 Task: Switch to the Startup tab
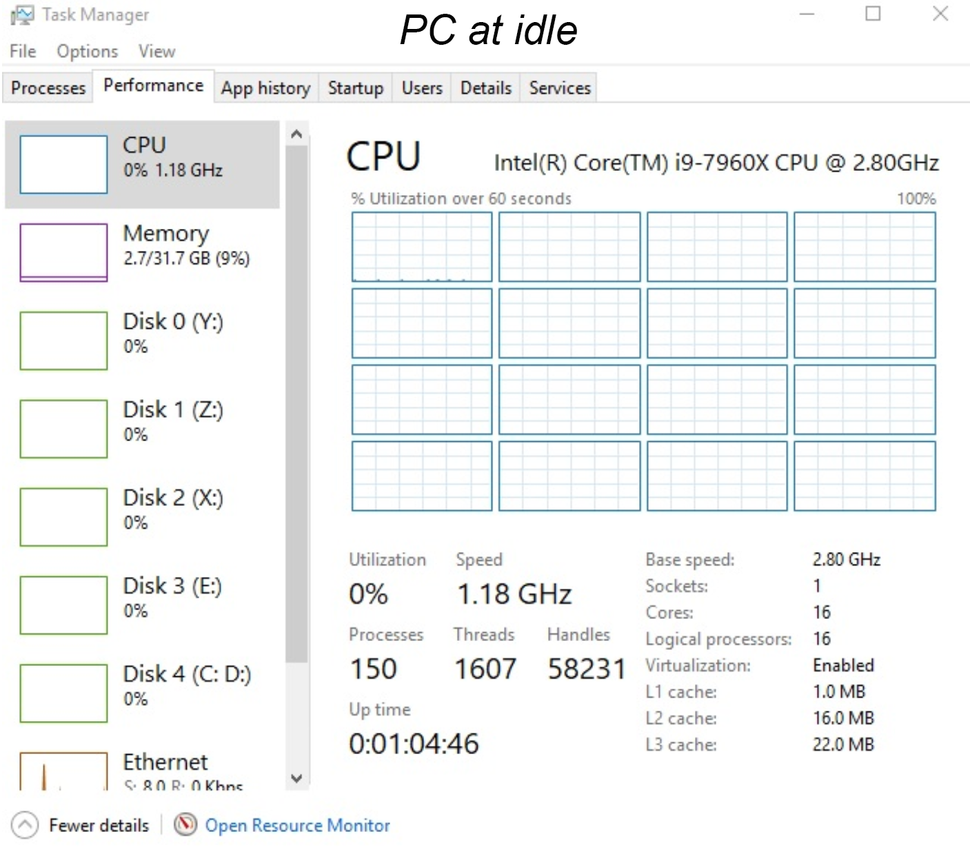pos(355,88)
